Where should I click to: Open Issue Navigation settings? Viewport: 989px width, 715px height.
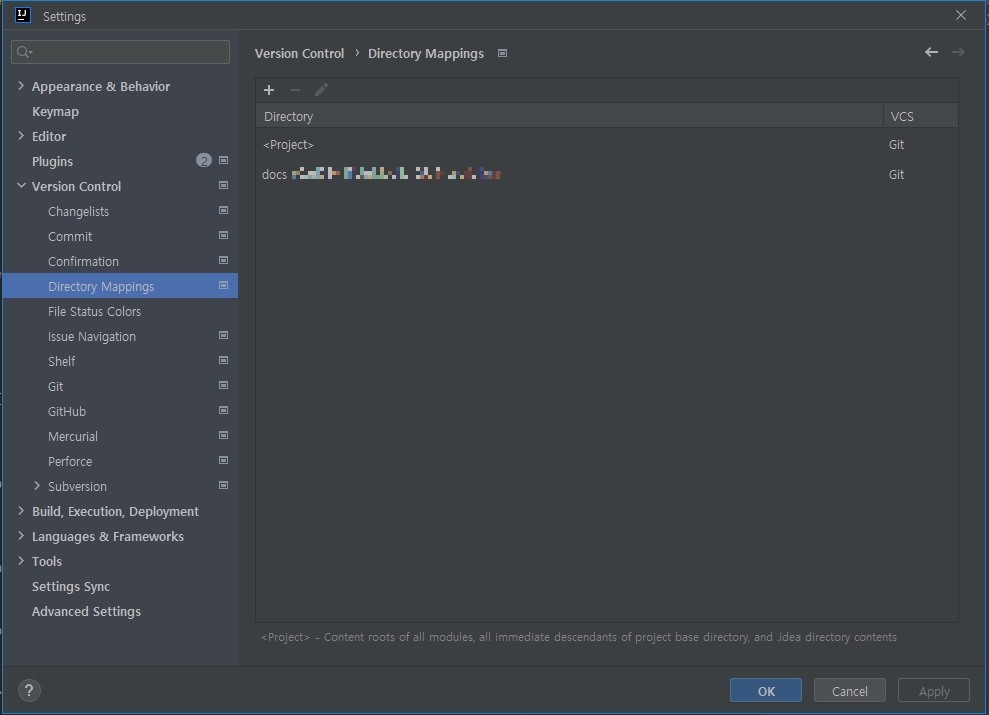(x=92, y=337)
